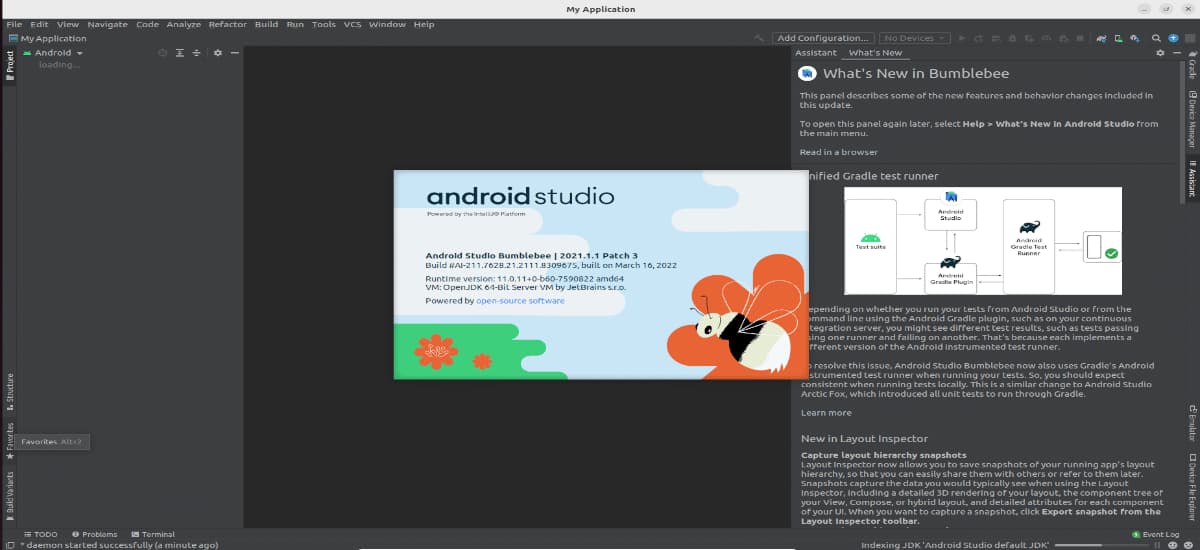Click the loading... text in Project panel
1200x550 pixels.
point(59,65)
